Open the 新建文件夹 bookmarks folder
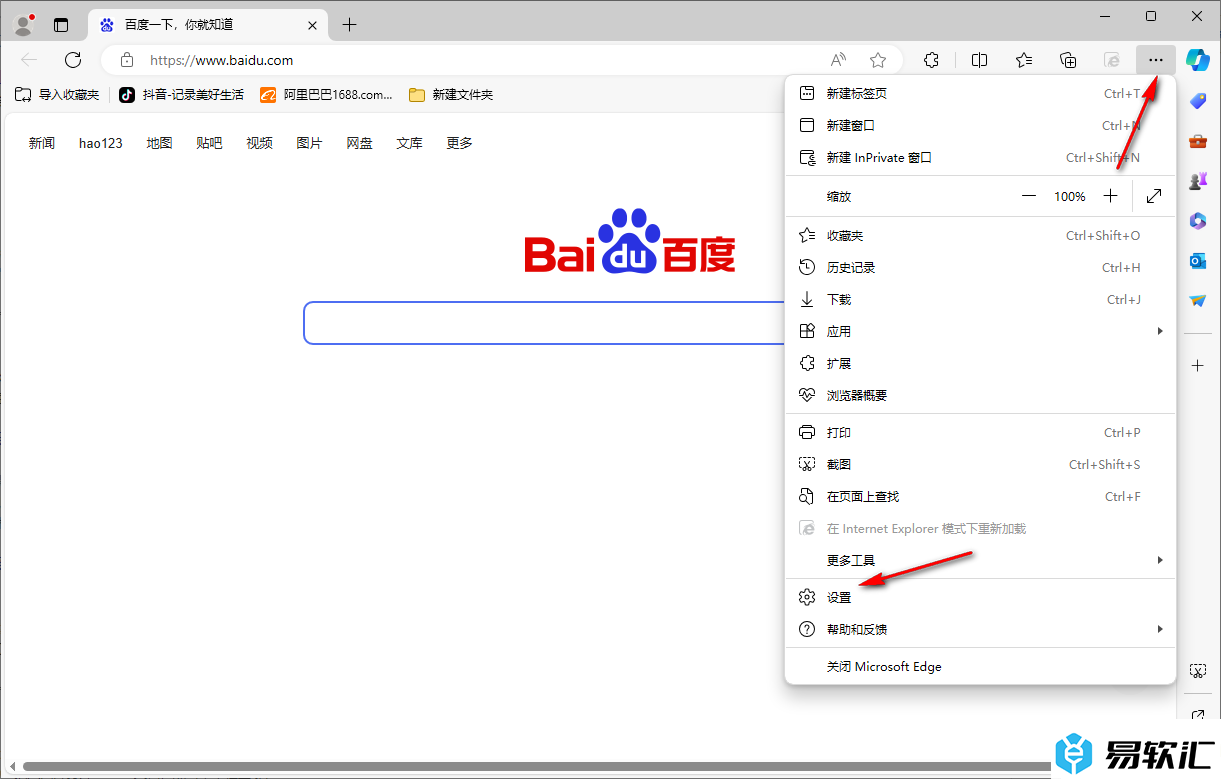Screen dimensions: 1221x779 451,95
